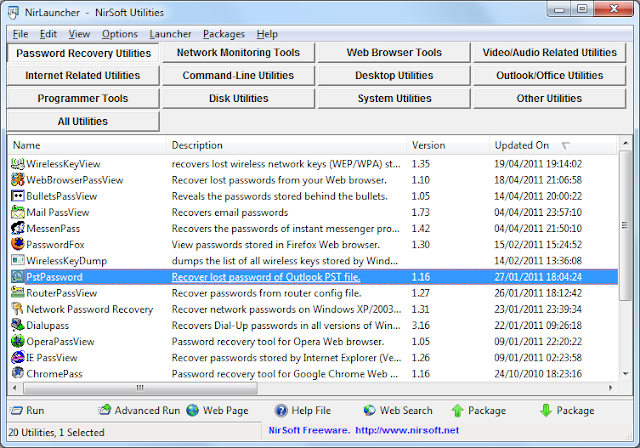640x448 pixels.
Task: Click the OperaPassView icon
Action: (18, 341)
